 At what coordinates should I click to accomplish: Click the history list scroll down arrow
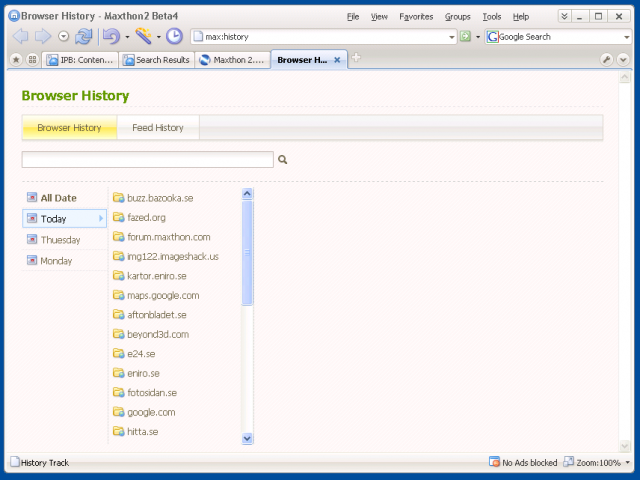248,438
